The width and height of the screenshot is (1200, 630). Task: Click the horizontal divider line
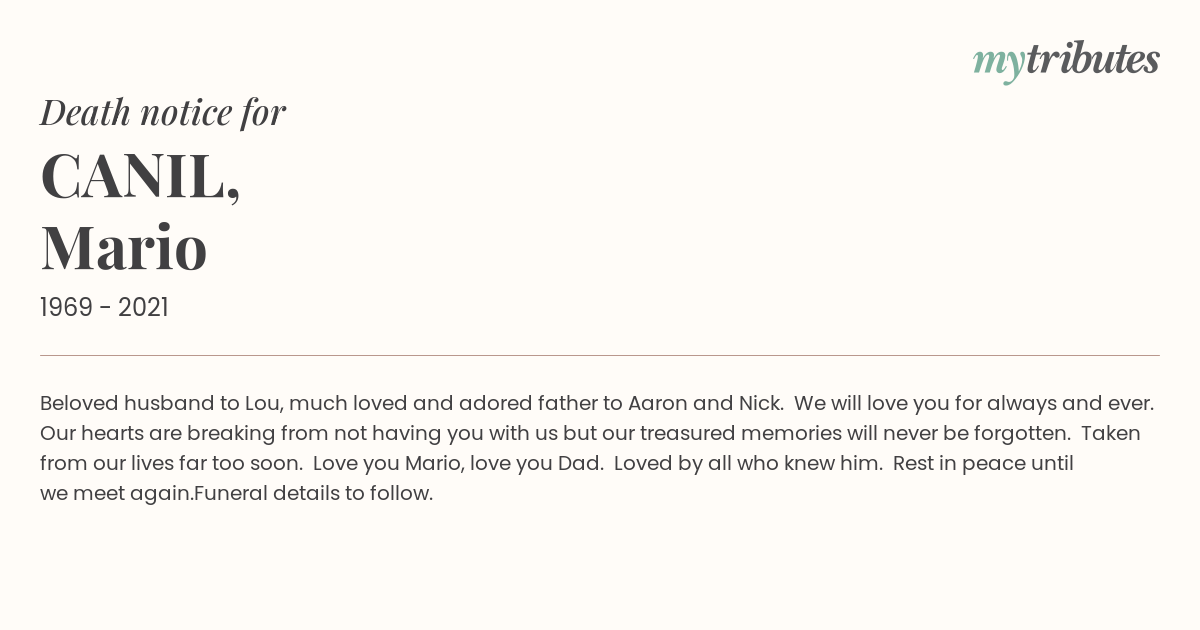[600, 355]
